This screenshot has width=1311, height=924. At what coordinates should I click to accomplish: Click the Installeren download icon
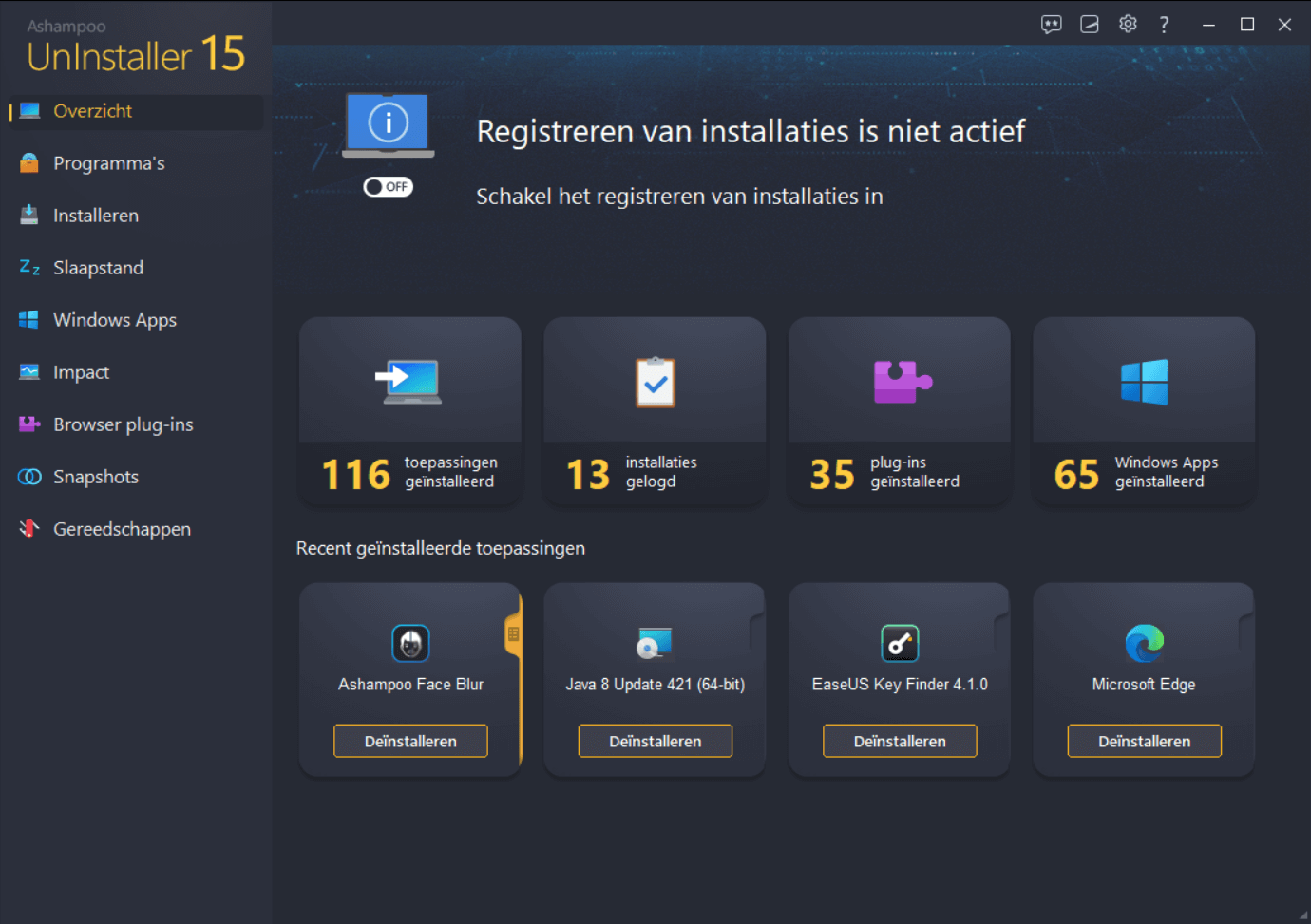click(x=29, y=215)
